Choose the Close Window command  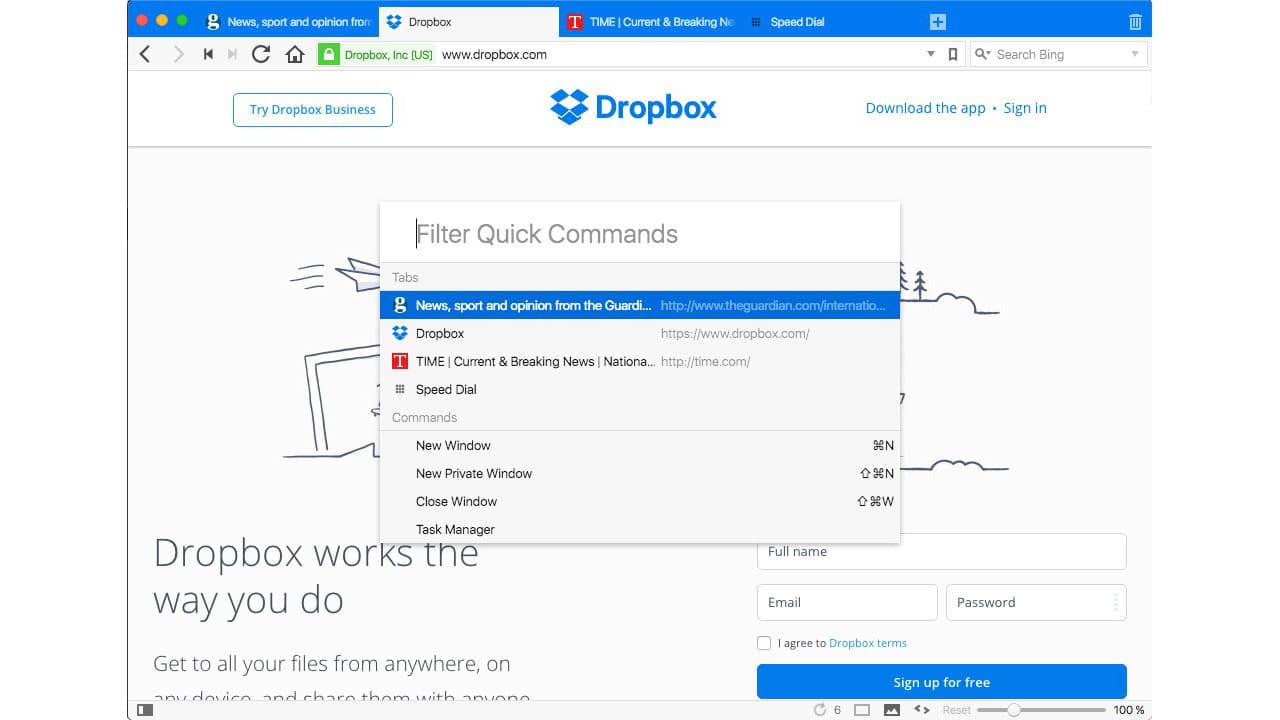coord(640,501)
